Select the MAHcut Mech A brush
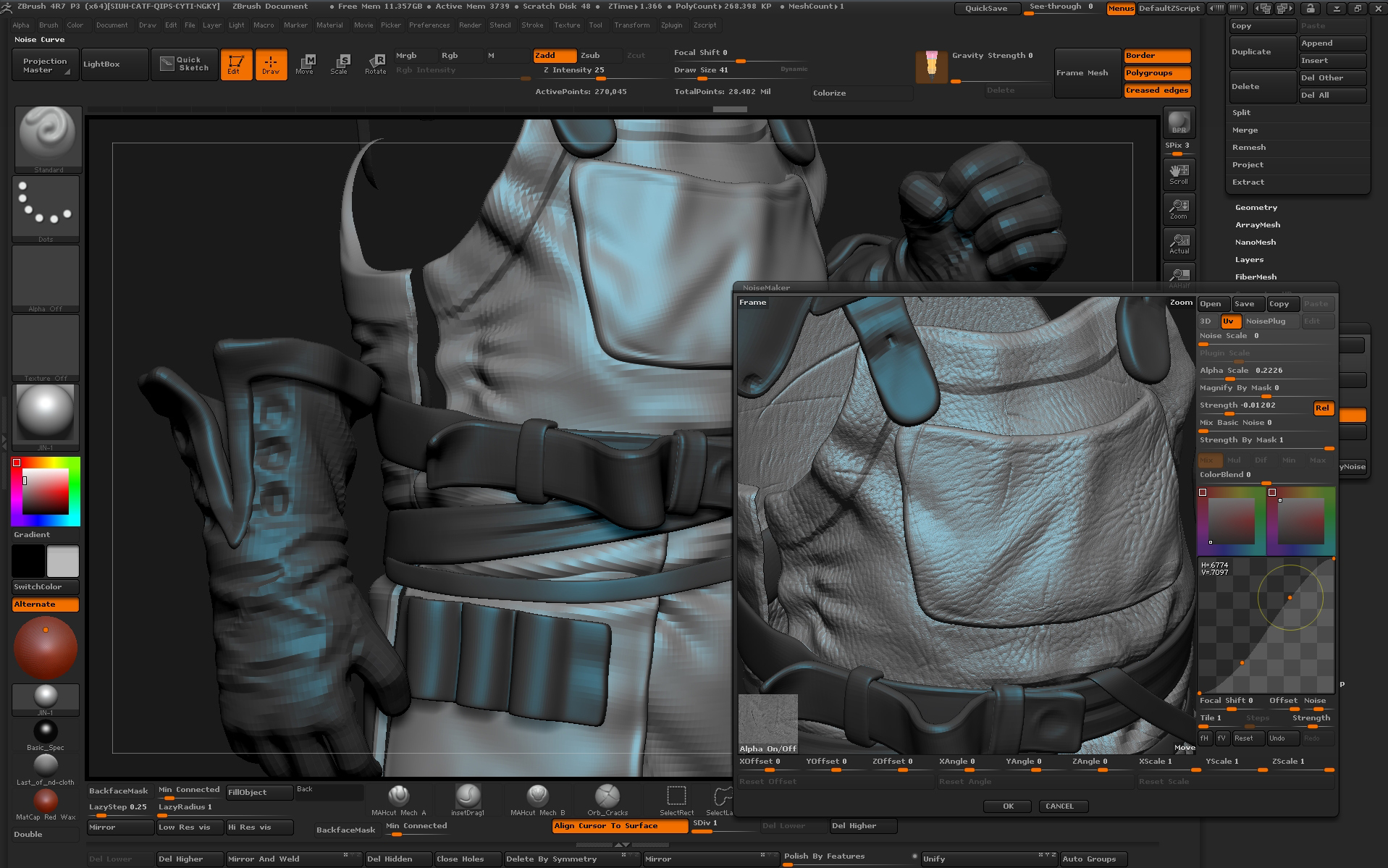This screenshot has width=1388, height=868. pyautogui.click(x=398, y=799)
